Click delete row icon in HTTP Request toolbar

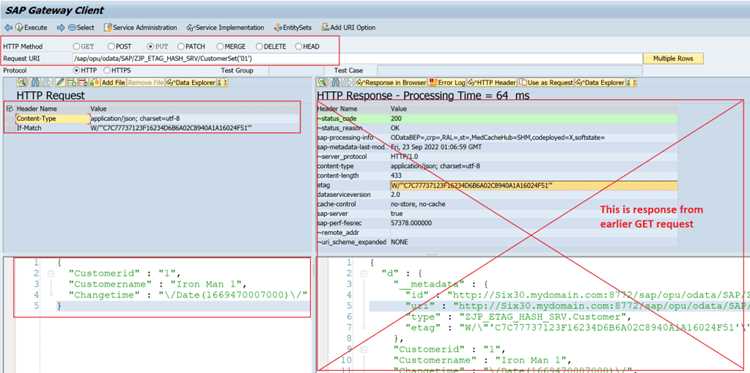coord(82,83)
